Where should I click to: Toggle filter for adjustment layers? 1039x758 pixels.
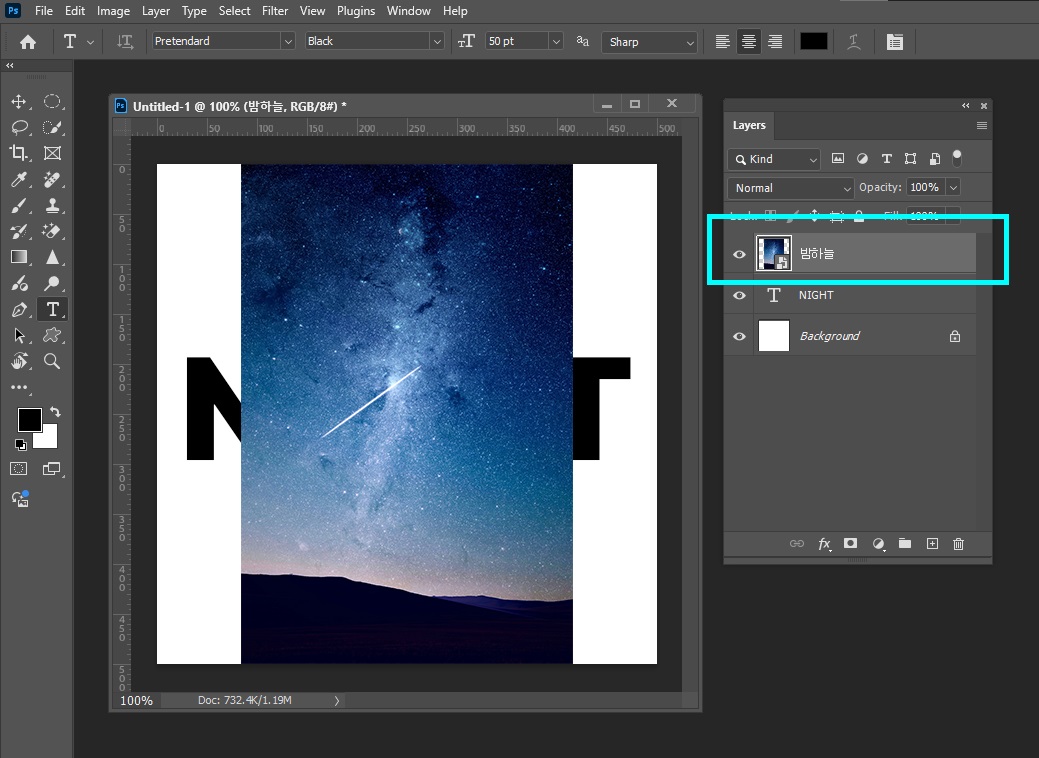tap(862, 158)
